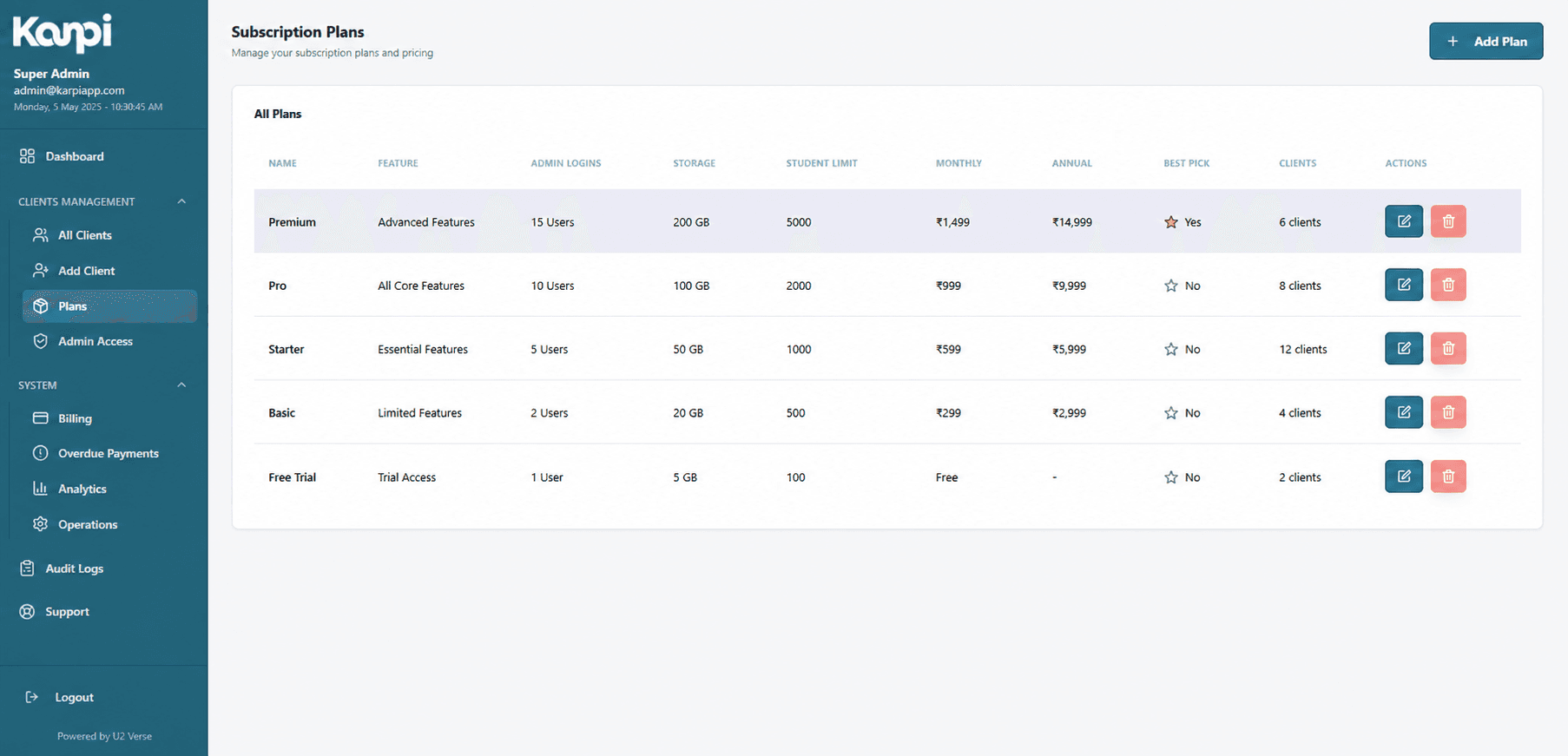Viewport: 1568px width, 756px height.
Task: Click the Operations gear icon
Action: click(x=41, y=524)
